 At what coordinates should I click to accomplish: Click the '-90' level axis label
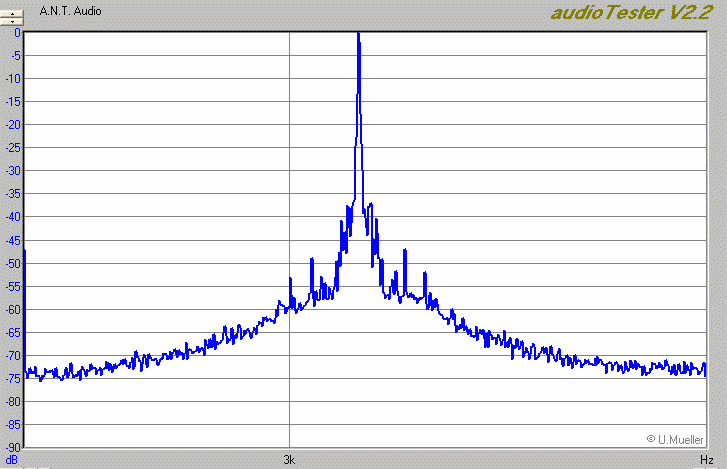(13, 448)
